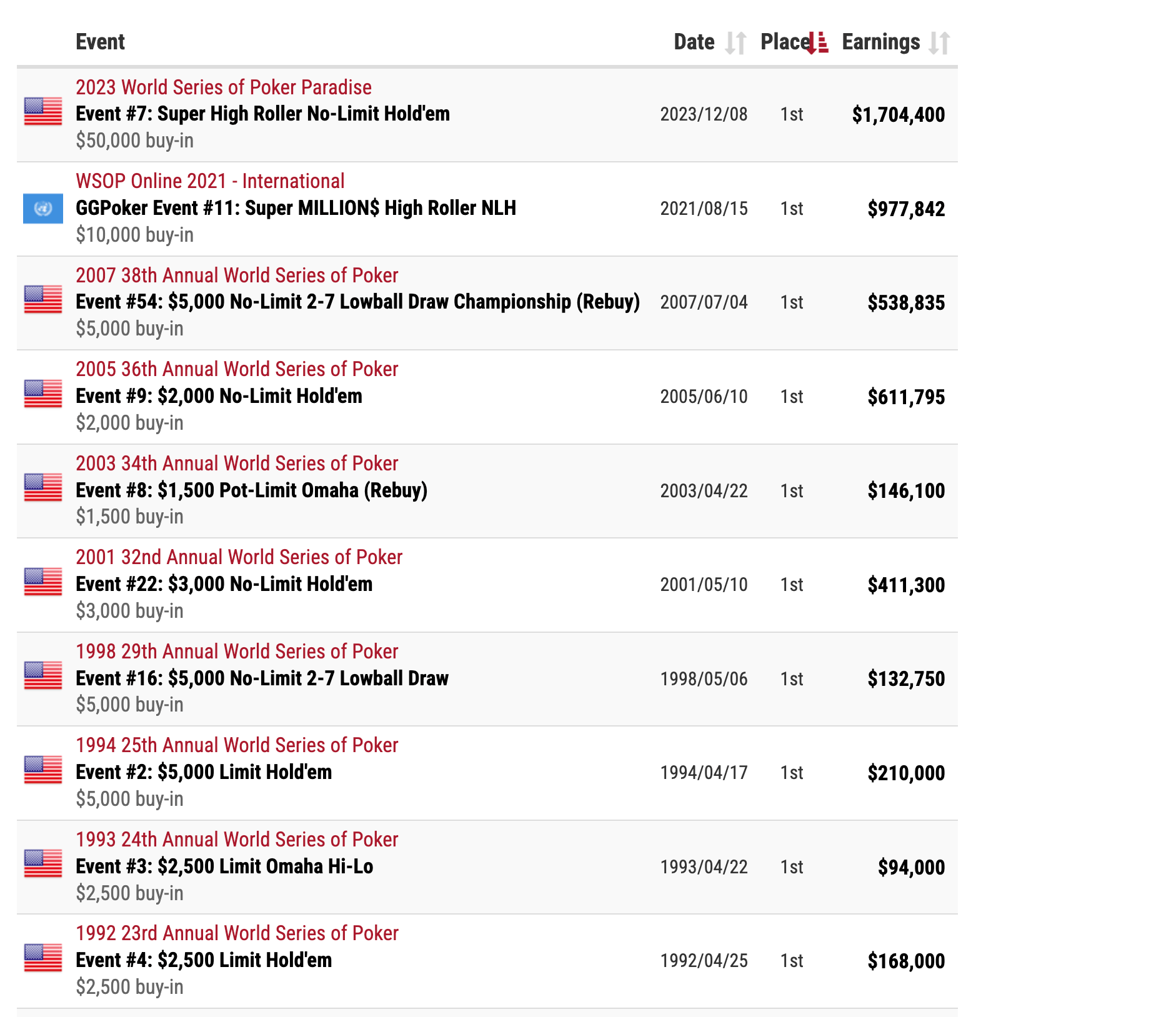Image resolution: width=1176 pixels, height=1017 pixels.
Task: Click the flag in the 1992 WSOP row
Action: tap(43, 959)
